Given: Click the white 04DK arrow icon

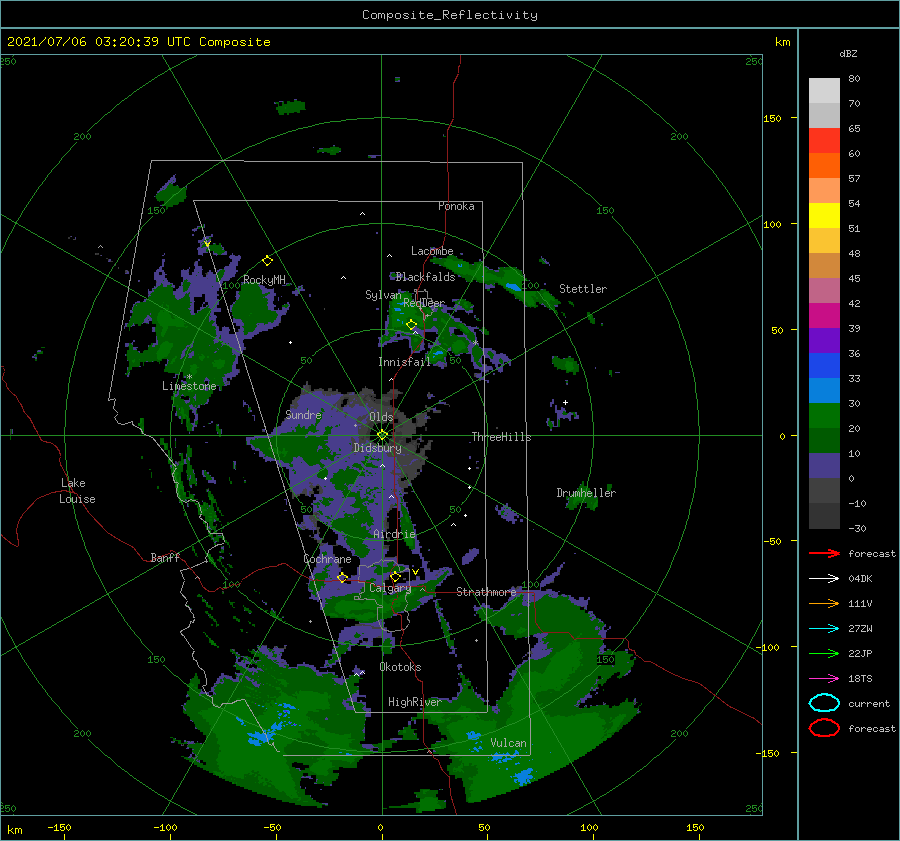Looking at the screenshot, I should click(x=824, y=578).
